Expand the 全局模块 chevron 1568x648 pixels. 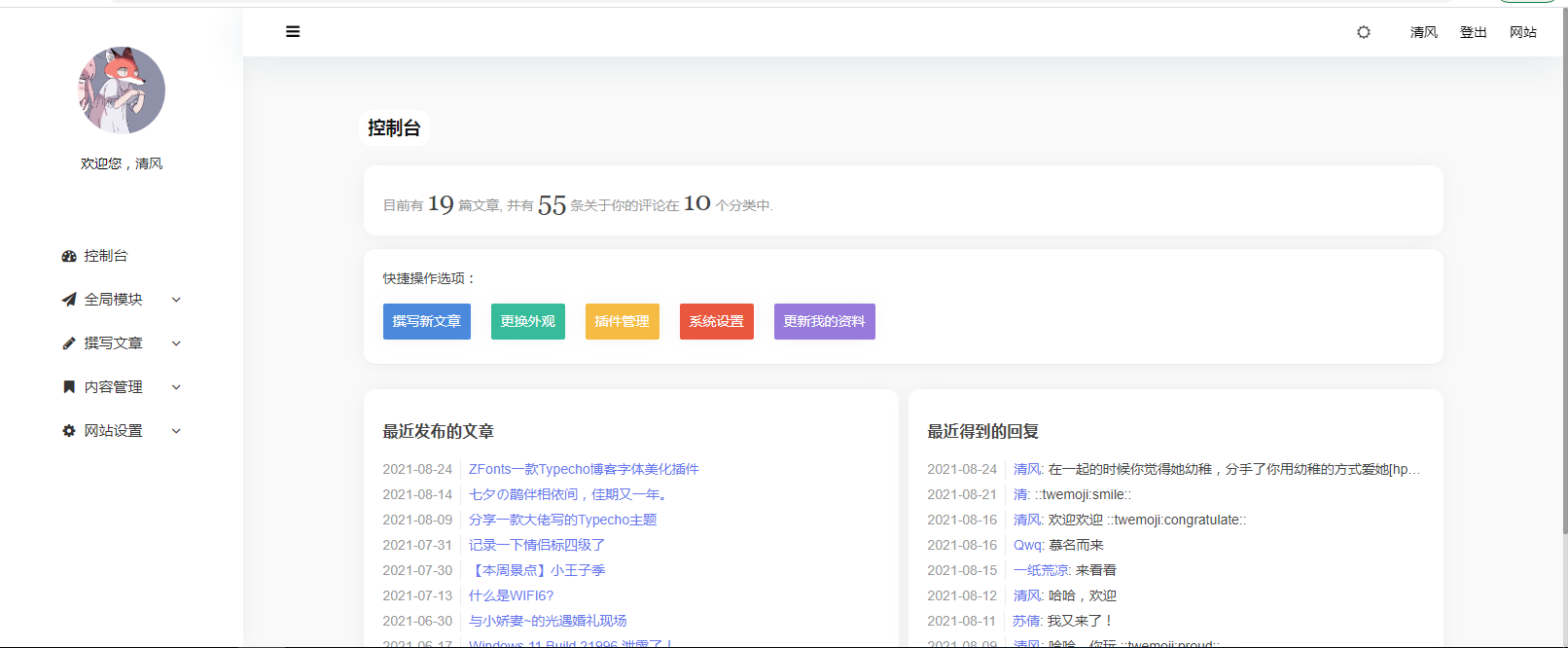click(x=176, y=300)
